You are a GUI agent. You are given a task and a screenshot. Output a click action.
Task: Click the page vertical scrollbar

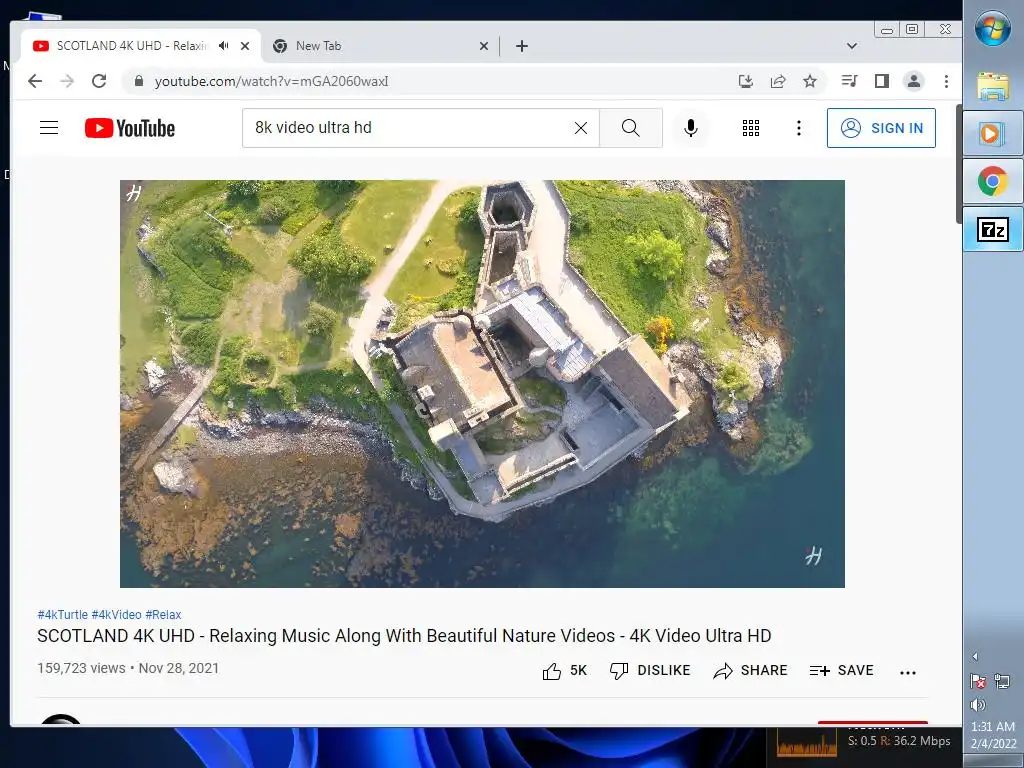[959, 165]
